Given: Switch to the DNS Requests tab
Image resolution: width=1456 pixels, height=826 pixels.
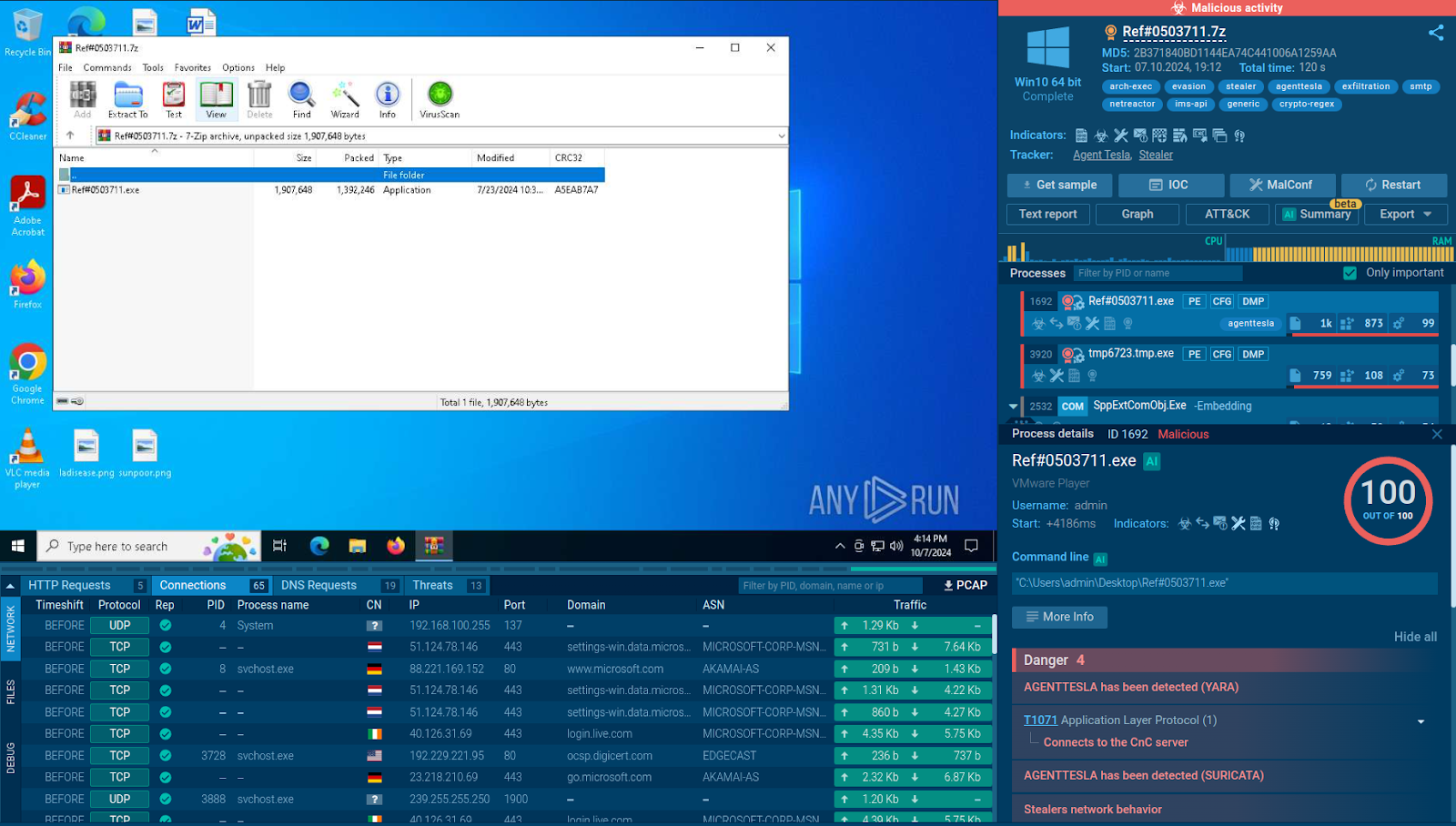Looking at the screenshot, I should click(318, 585).
